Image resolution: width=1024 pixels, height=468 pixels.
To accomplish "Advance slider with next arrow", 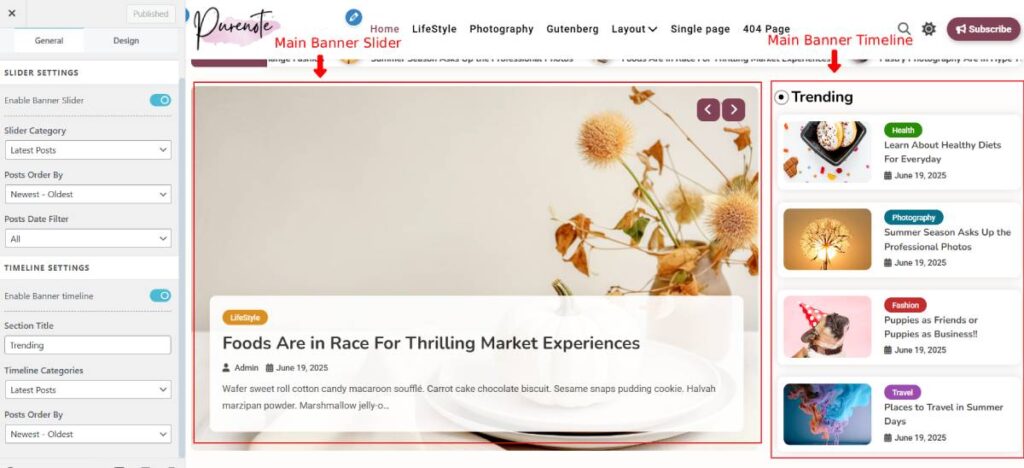I will pyautogui.click(x=733, y=110).
